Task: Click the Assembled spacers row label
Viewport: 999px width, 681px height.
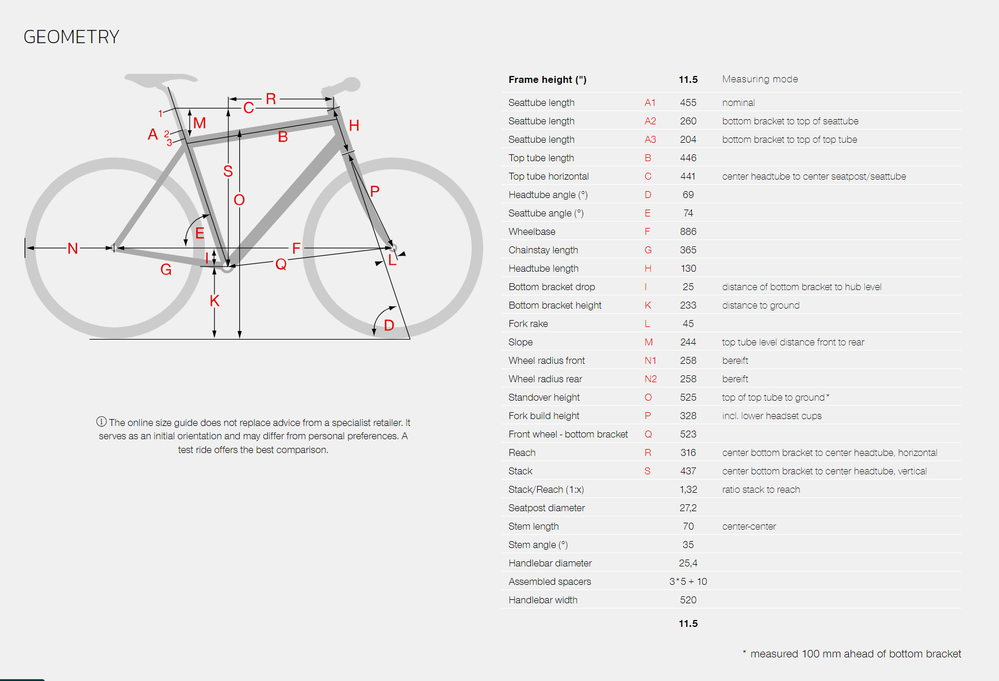Action: (x=549, y=581)
